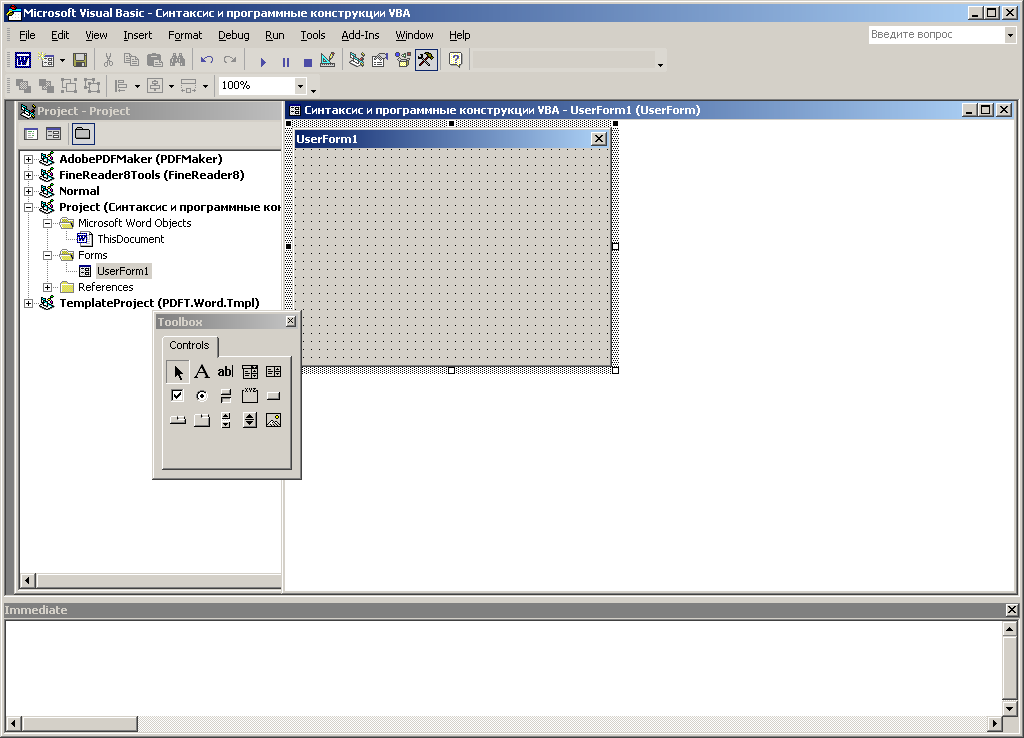
Task: Select the Frame control in the Toolbox
Action: [249, 396]
